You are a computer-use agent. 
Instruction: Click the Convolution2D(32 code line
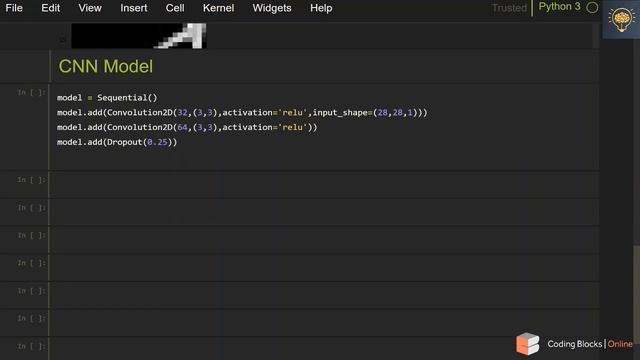point(242,112)
